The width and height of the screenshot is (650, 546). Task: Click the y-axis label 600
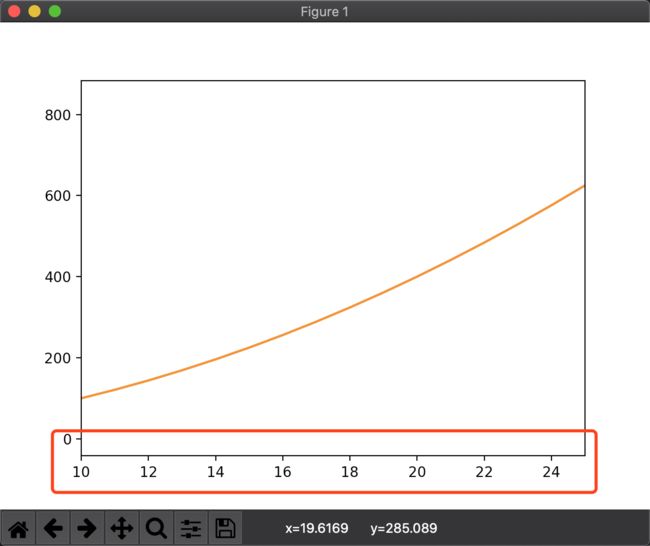click(58, 196)
